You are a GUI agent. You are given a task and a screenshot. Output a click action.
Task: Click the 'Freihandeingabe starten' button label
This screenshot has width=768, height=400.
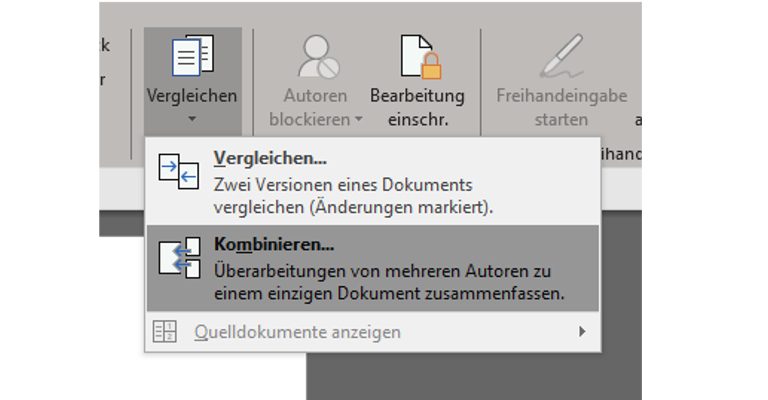[562, 108]
